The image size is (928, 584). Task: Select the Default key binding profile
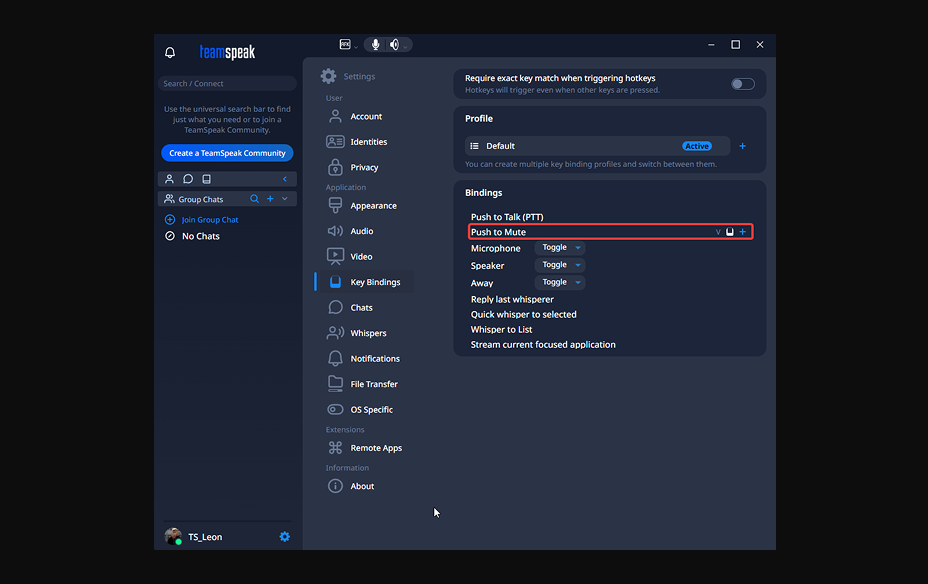point(597,146)
